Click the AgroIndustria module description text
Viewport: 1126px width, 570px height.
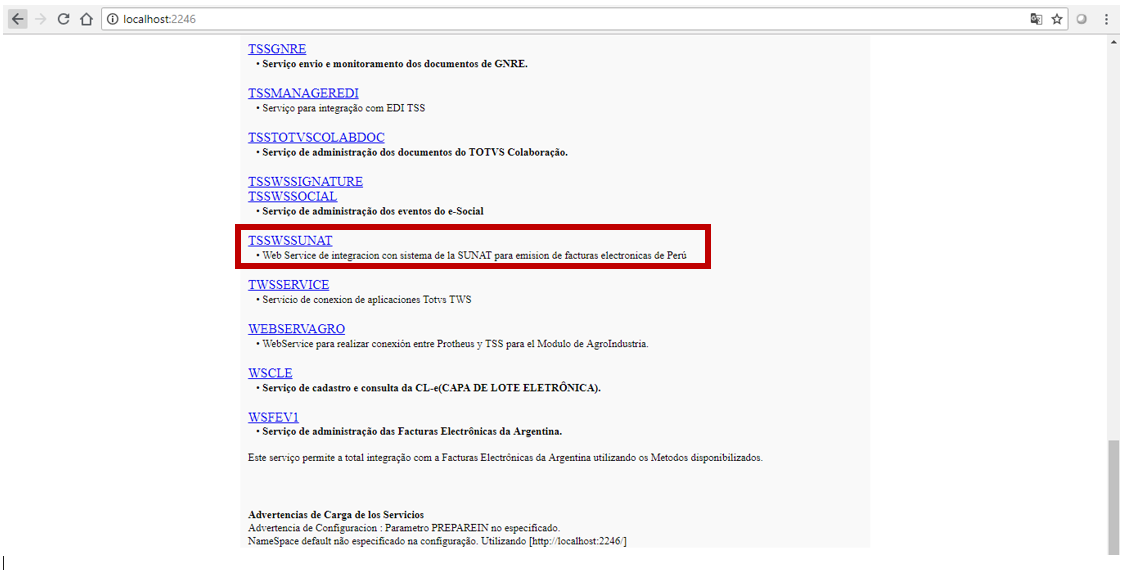[455, 344]
